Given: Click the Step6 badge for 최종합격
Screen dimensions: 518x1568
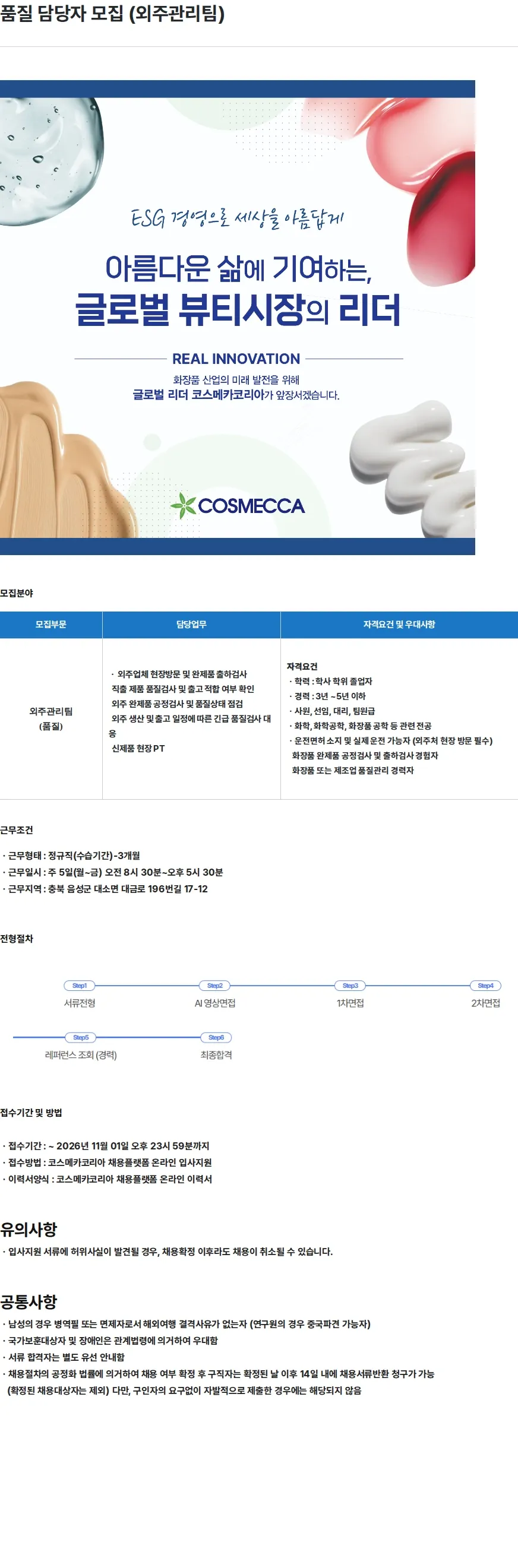Looking at the screenshot, I should tap(216, 1037).
